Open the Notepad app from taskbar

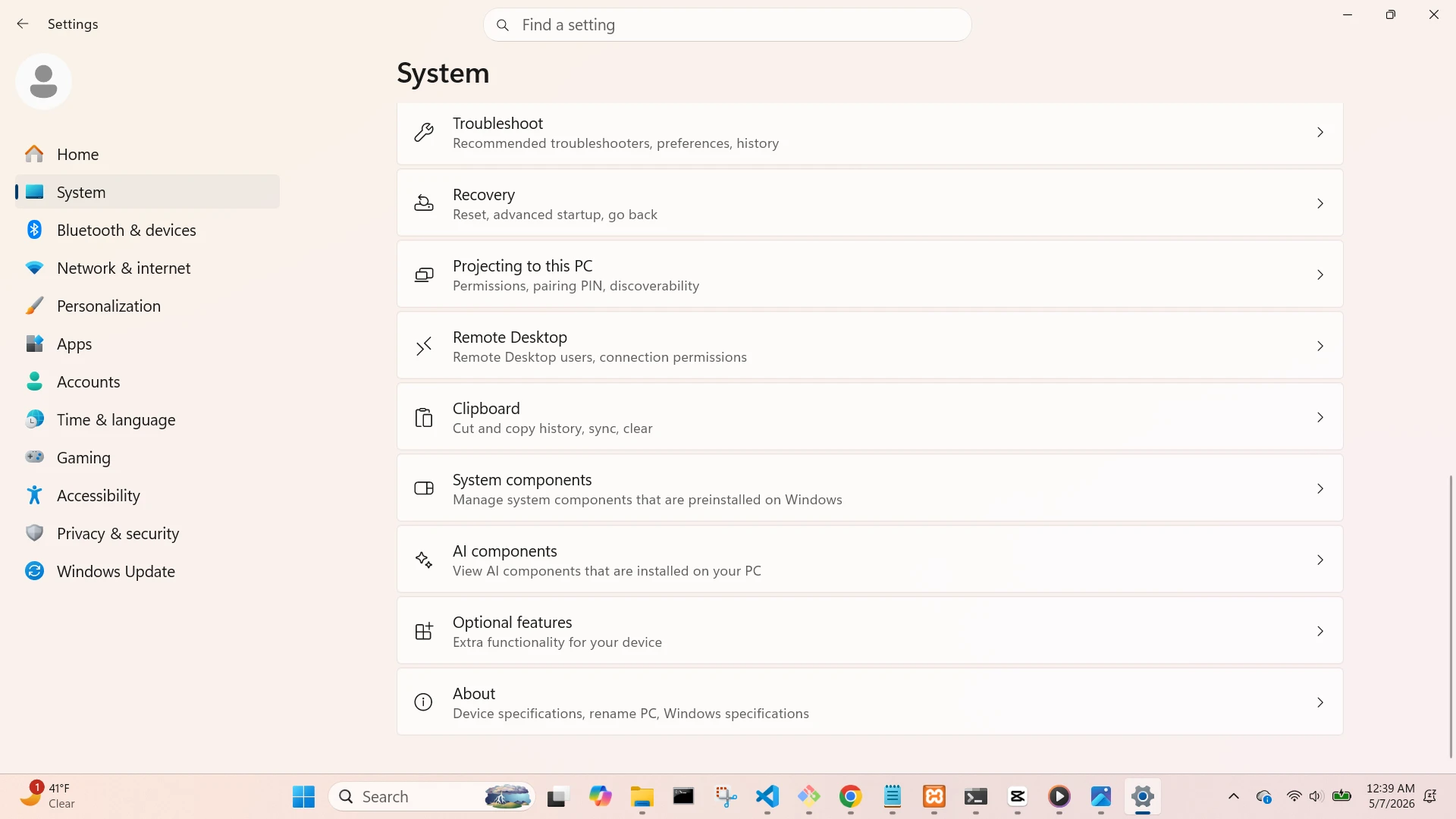pyautogui.click(x=892, y=796)
